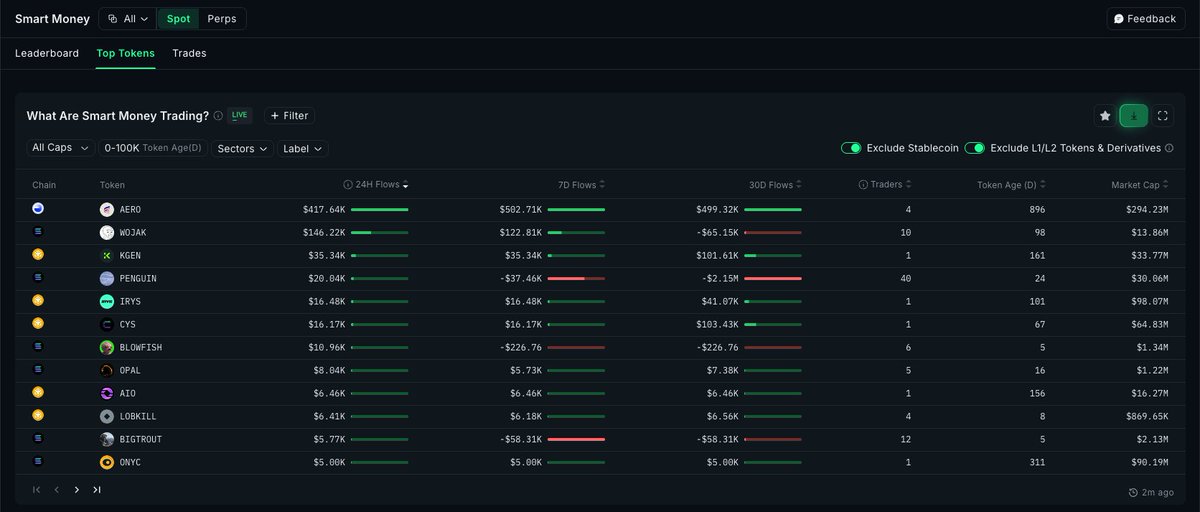The width and height of the screenshot is (1200, 512).
Task: Click the LIVE badge
Action: (239, 115)
